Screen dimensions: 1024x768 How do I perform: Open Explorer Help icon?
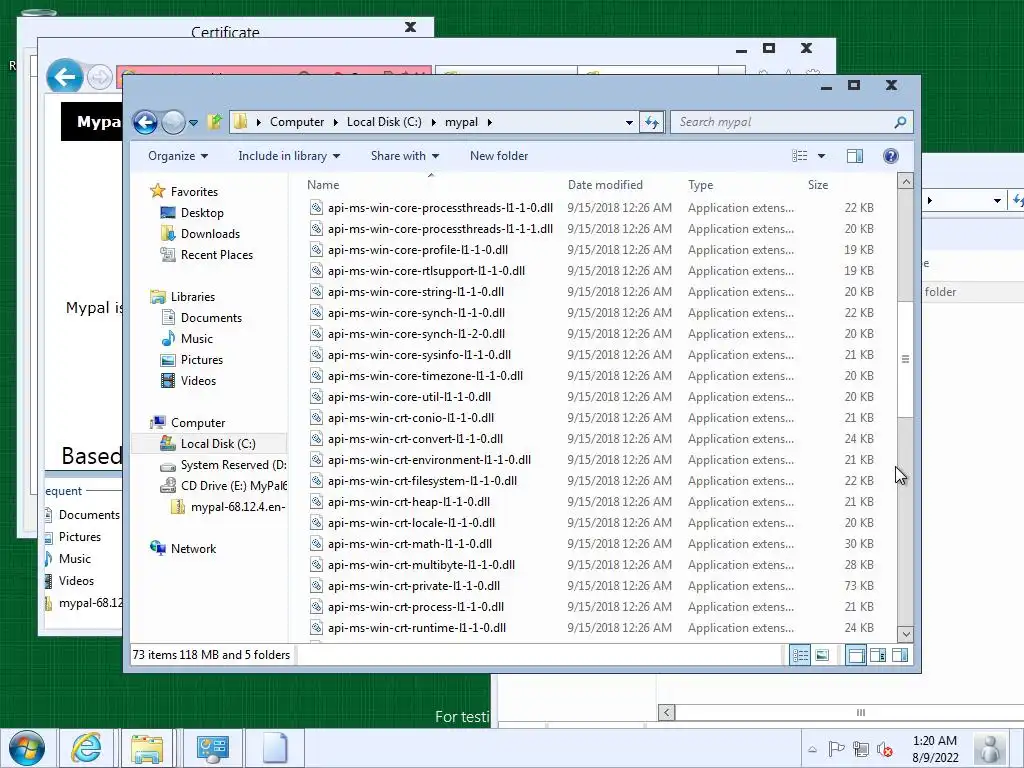point(891,156)
